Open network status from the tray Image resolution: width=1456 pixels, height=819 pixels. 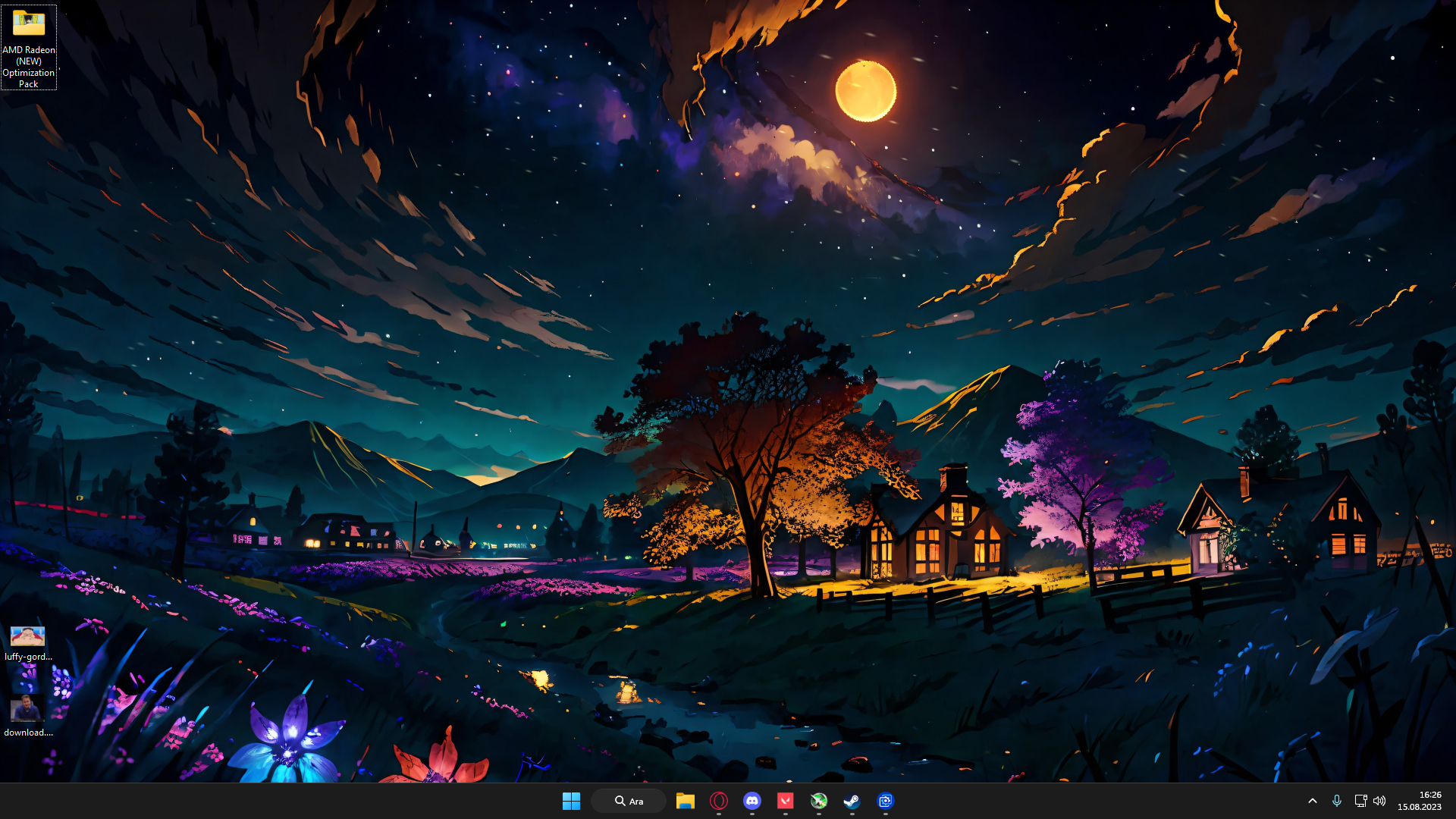coord(1360,801)
